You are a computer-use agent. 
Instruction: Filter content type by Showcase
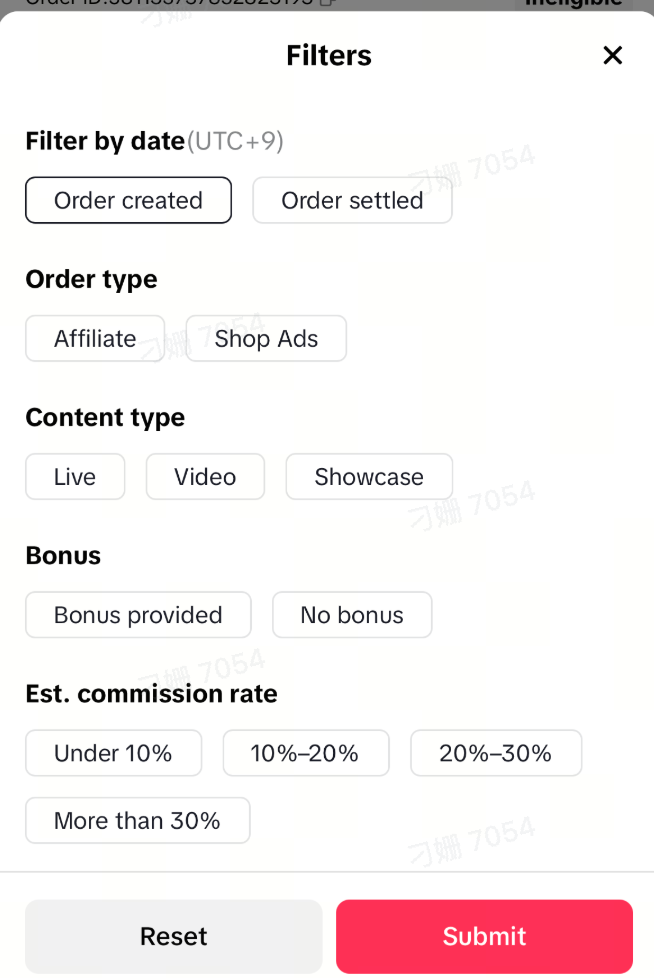[369, 476]
